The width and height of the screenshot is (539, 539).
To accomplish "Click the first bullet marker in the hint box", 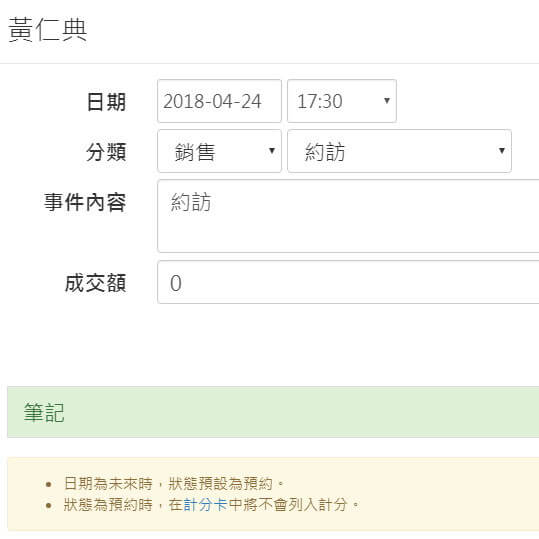I will coord(48,485).
